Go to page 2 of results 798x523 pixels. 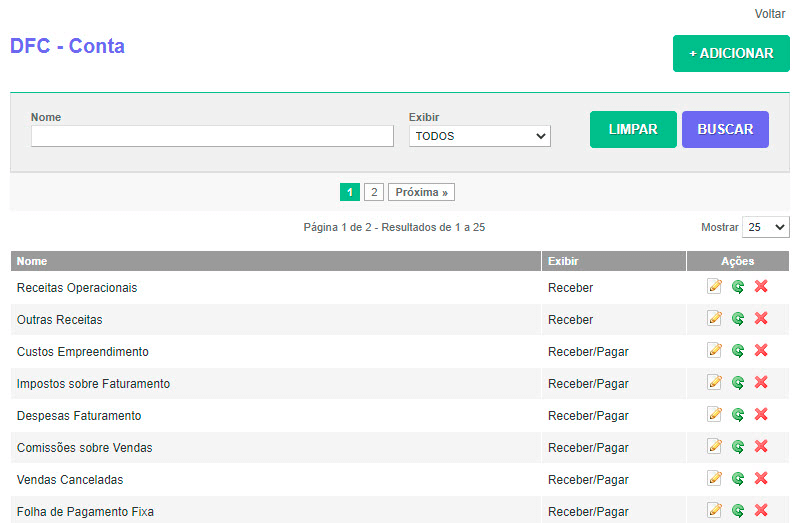(373, 192)
